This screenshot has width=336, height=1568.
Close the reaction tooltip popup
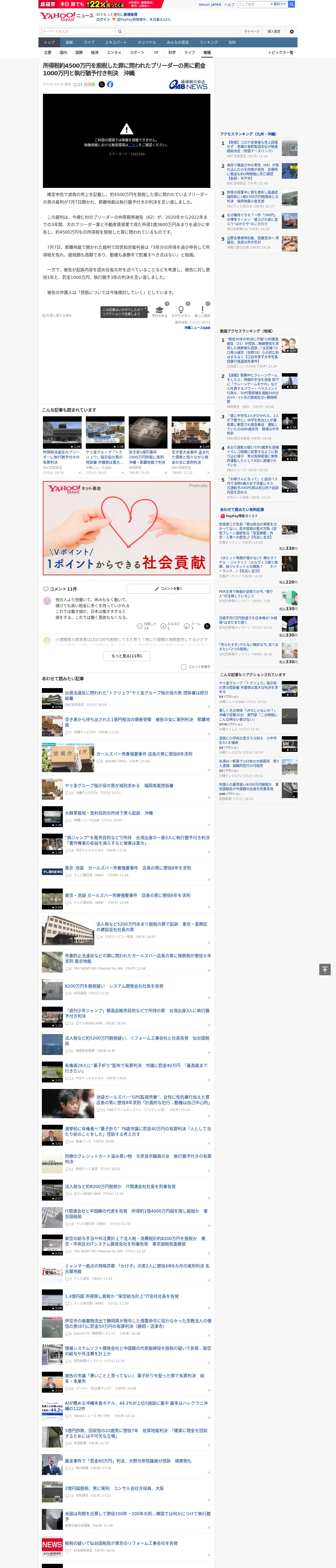coord(145,309)
